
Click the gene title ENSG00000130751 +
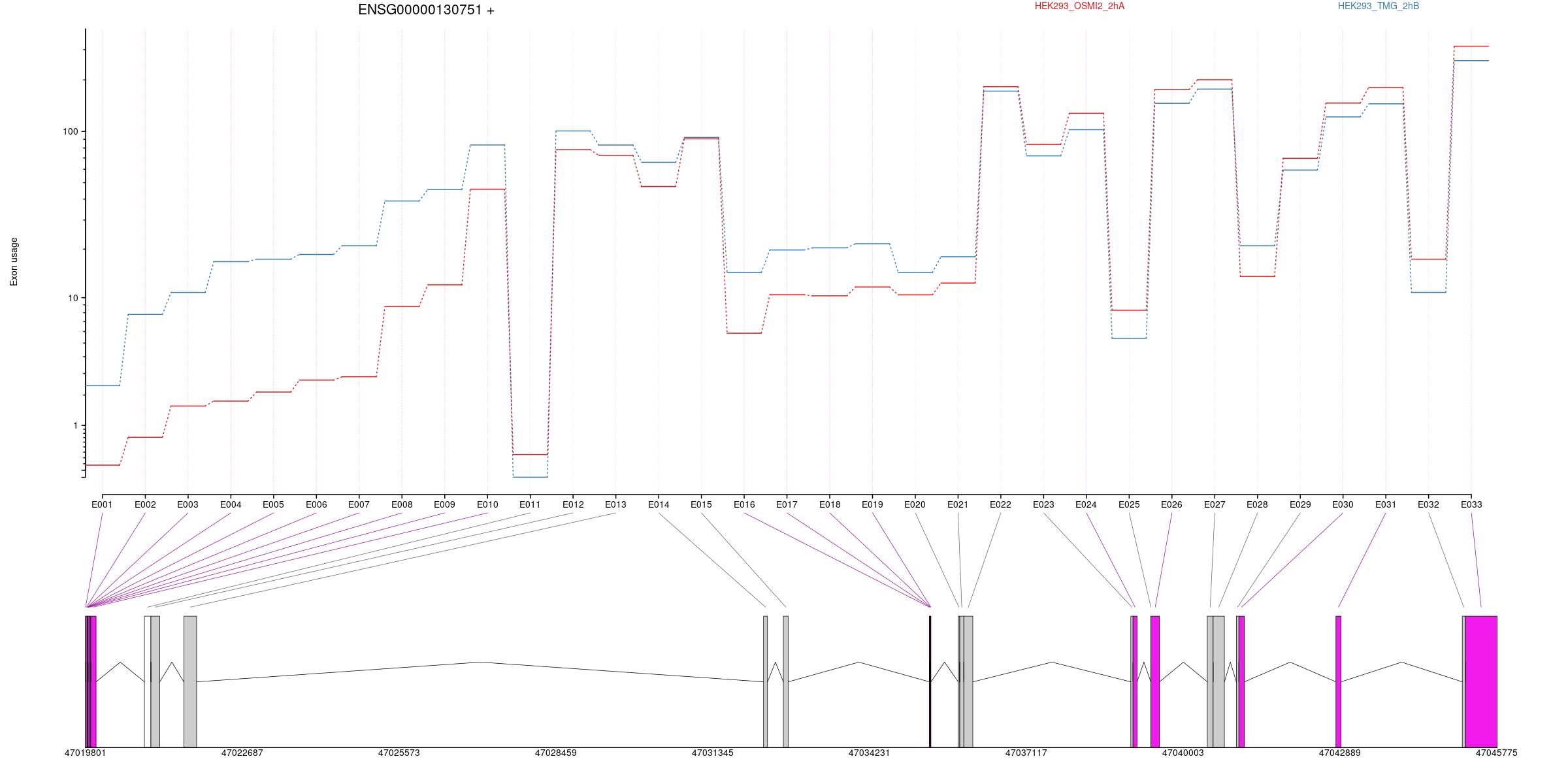point(426,10)
